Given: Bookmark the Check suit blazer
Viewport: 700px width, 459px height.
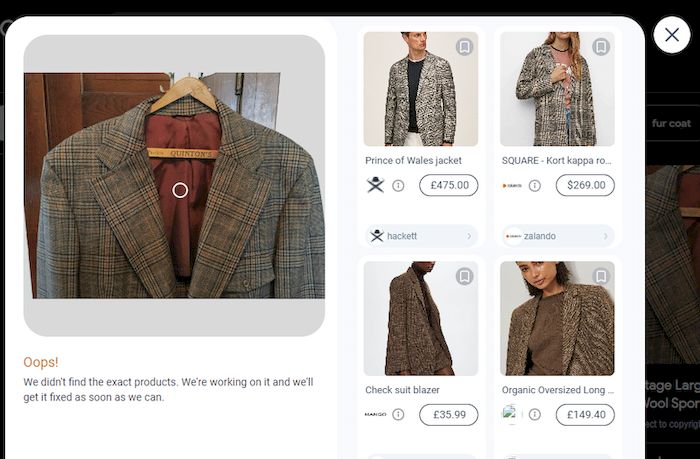Looking at the screenshot, I should (x=464, y=277).
